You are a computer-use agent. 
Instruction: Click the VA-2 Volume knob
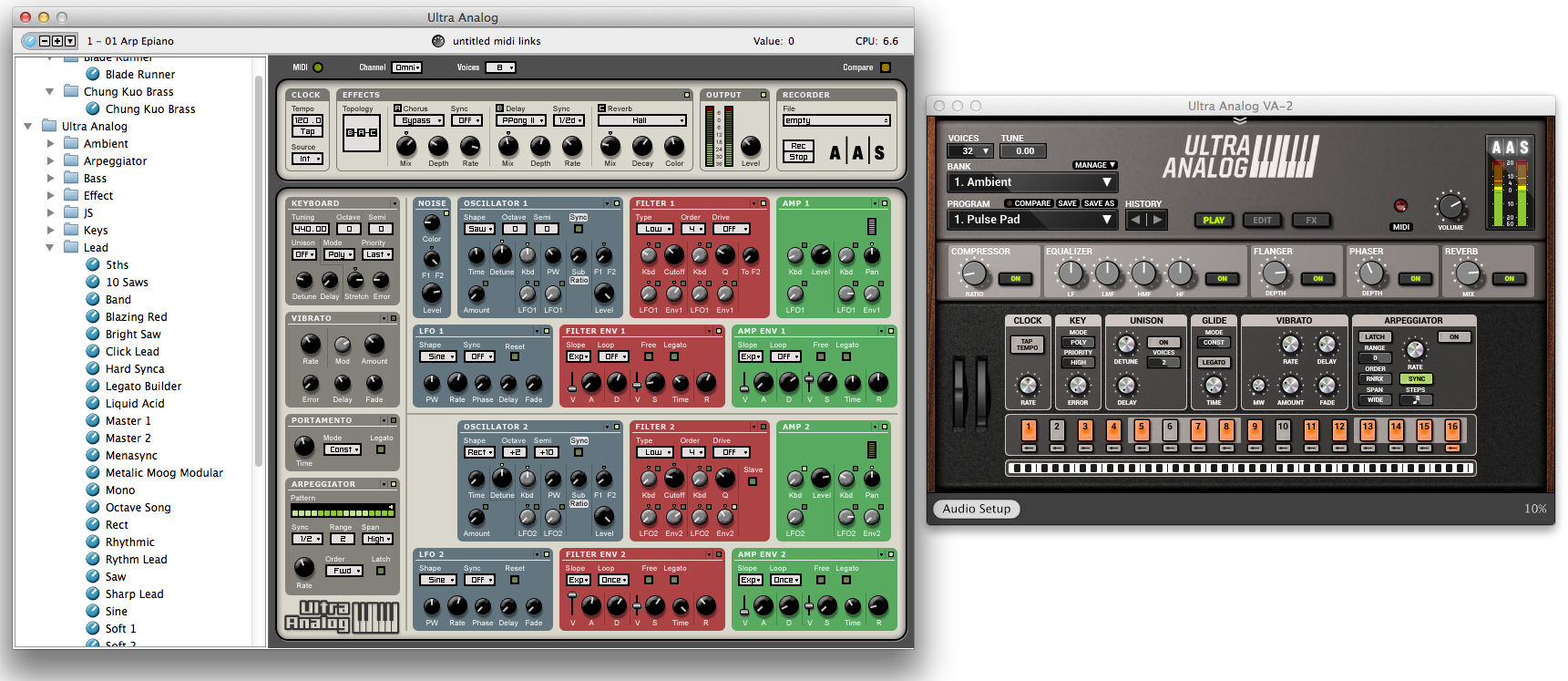pyautogui.click(x=1450, y=207)
